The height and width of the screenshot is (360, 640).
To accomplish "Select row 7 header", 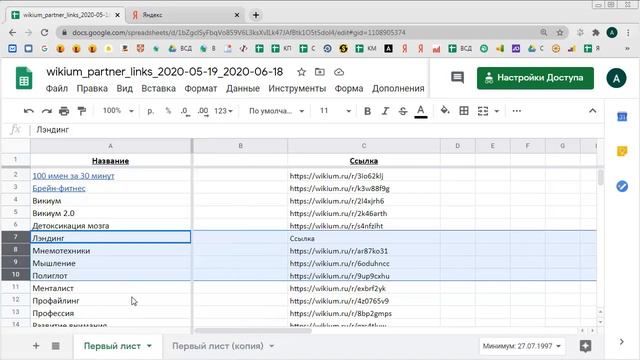I will (x=16, y=237).
